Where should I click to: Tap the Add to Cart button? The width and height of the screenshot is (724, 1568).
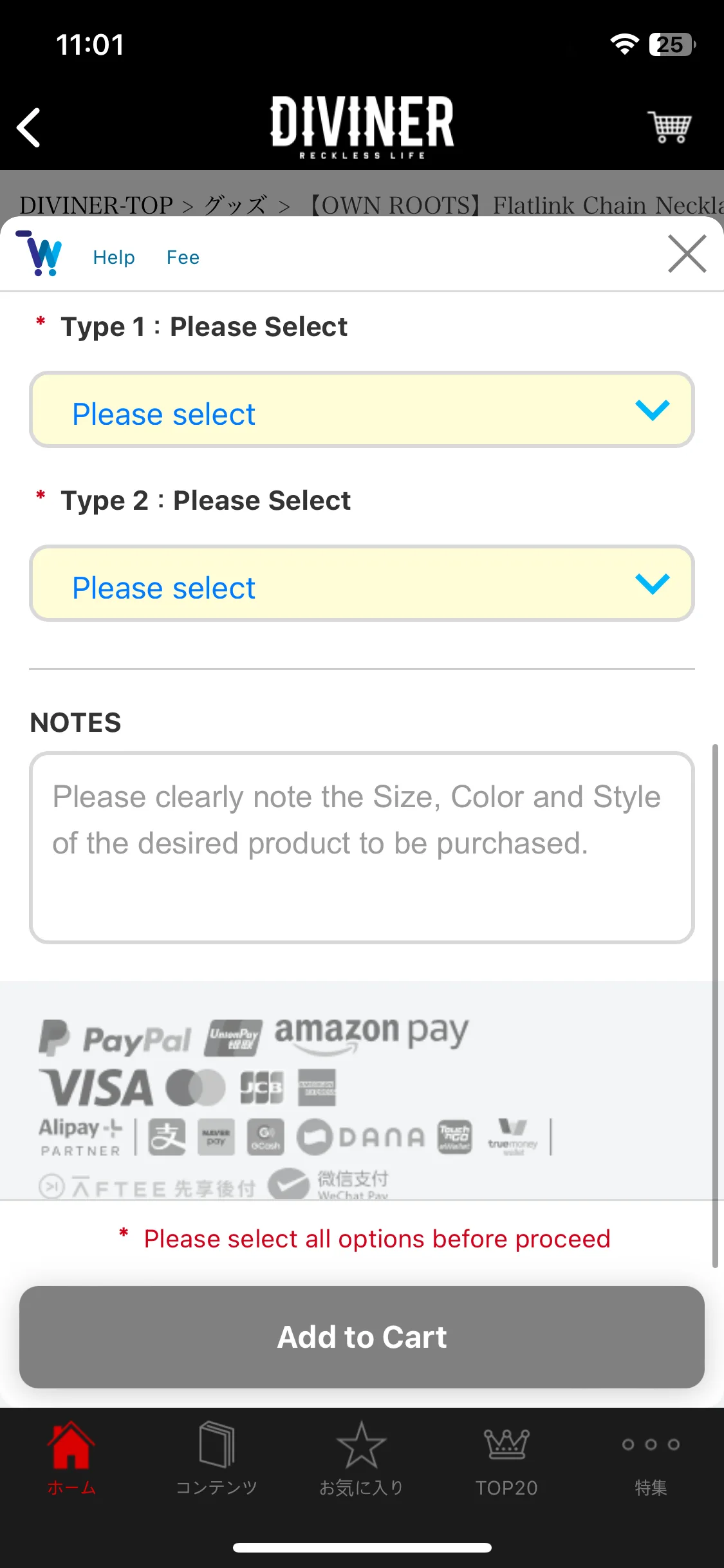pos(362,1337)
